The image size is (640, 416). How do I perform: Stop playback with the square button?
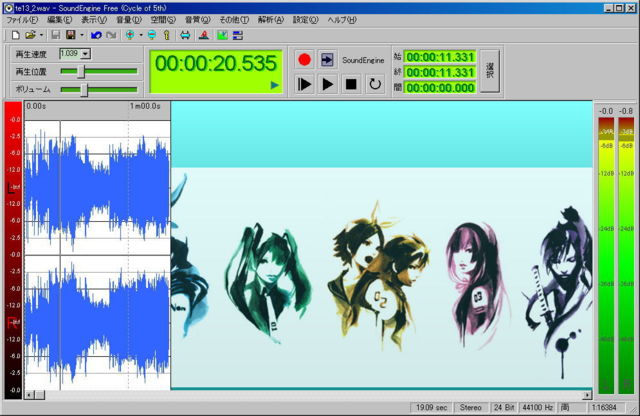[351, 85]
